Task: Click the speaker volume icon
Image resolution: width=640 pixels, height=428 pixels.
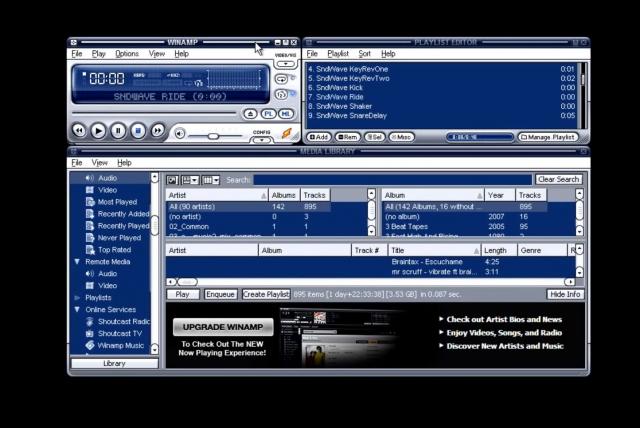Action: (180, 133)
